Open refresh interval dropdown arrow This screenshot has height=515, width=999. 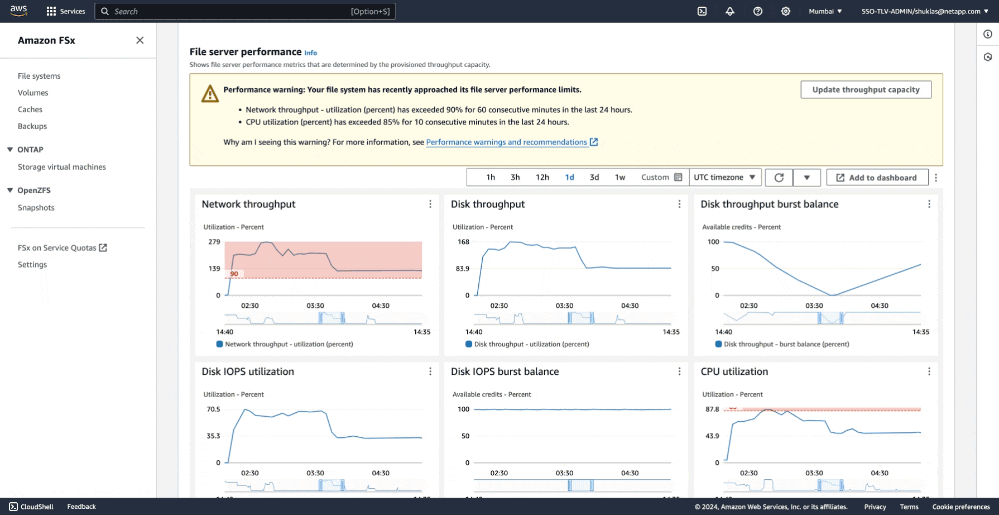pos(807,177)
